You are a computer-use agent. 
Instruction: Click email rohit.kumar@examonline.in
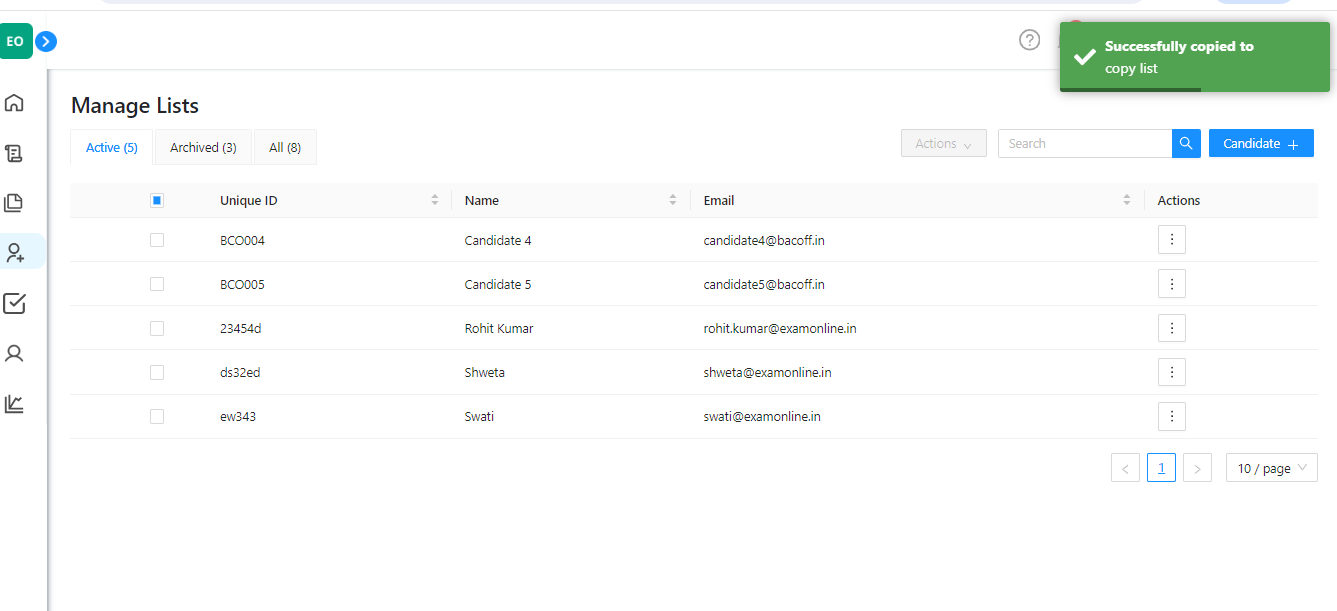click(780, 328)
